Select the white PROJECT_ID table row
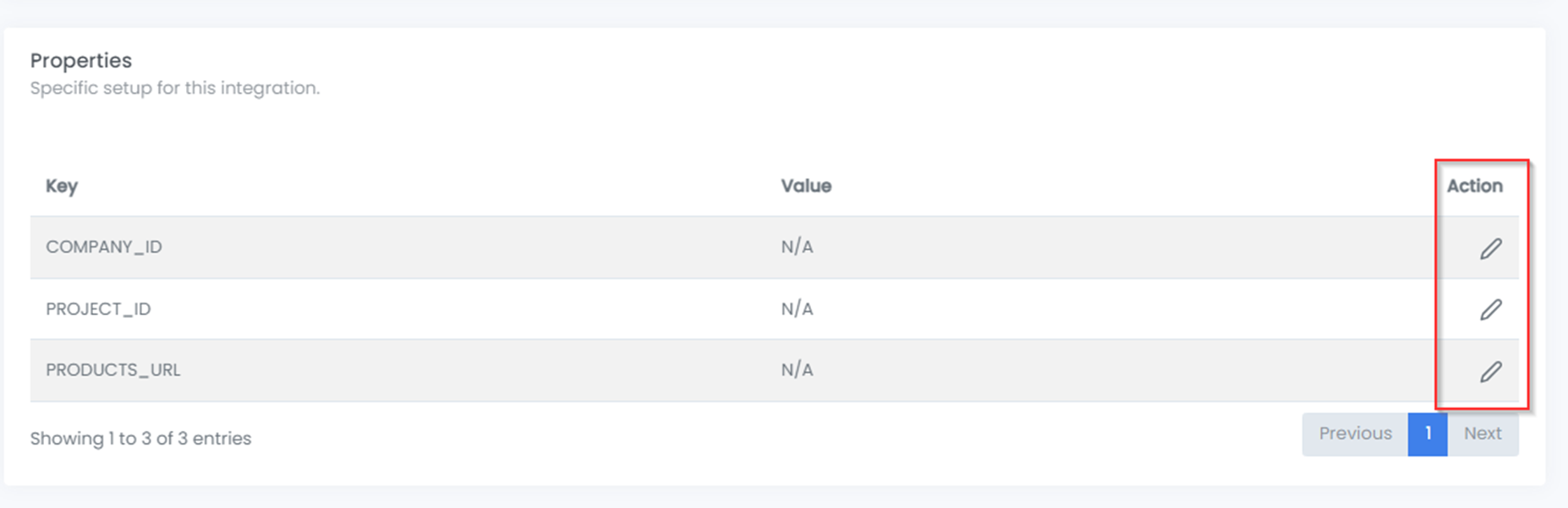 774,309
